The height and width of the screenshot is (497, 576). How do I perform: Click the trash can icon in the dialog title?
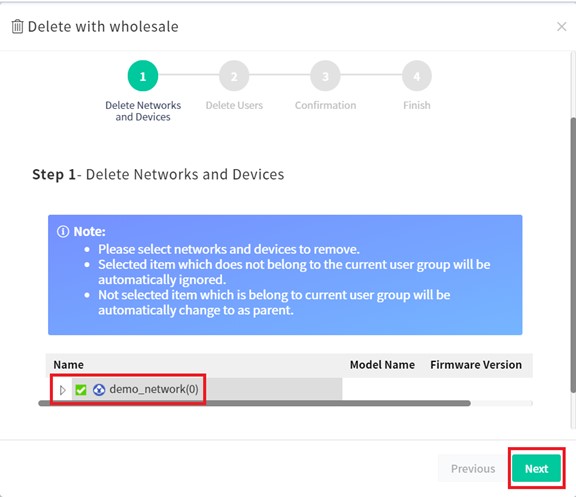tap(17, 27)
